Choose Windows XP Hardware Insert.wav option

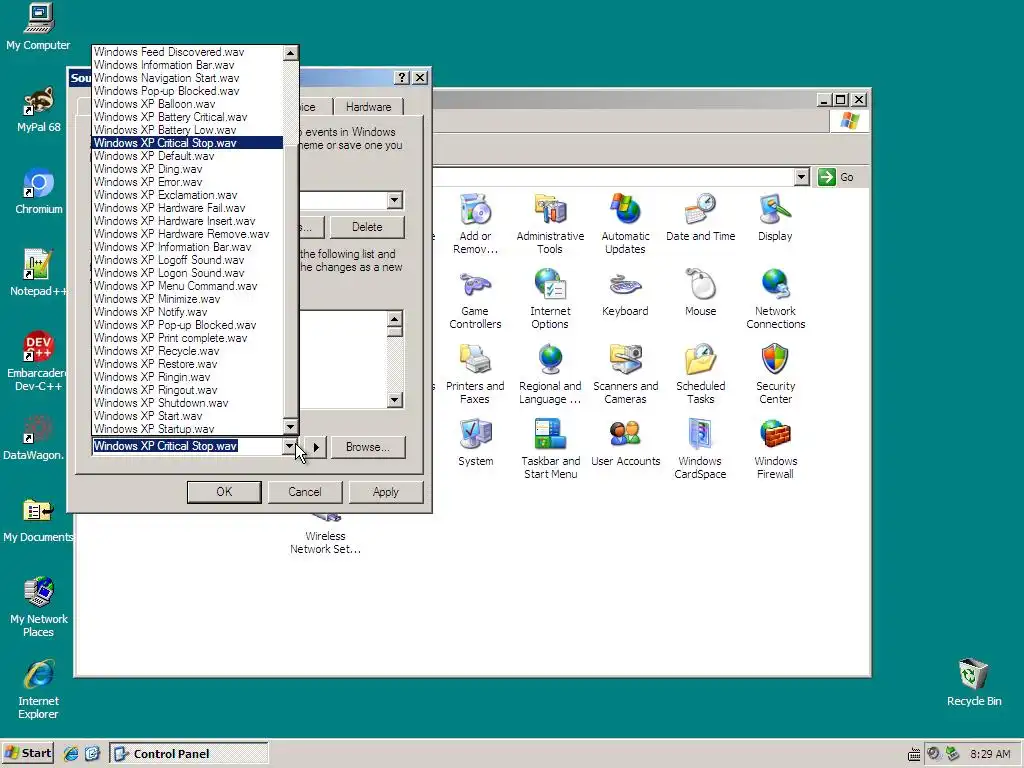(x=187, y=221)
